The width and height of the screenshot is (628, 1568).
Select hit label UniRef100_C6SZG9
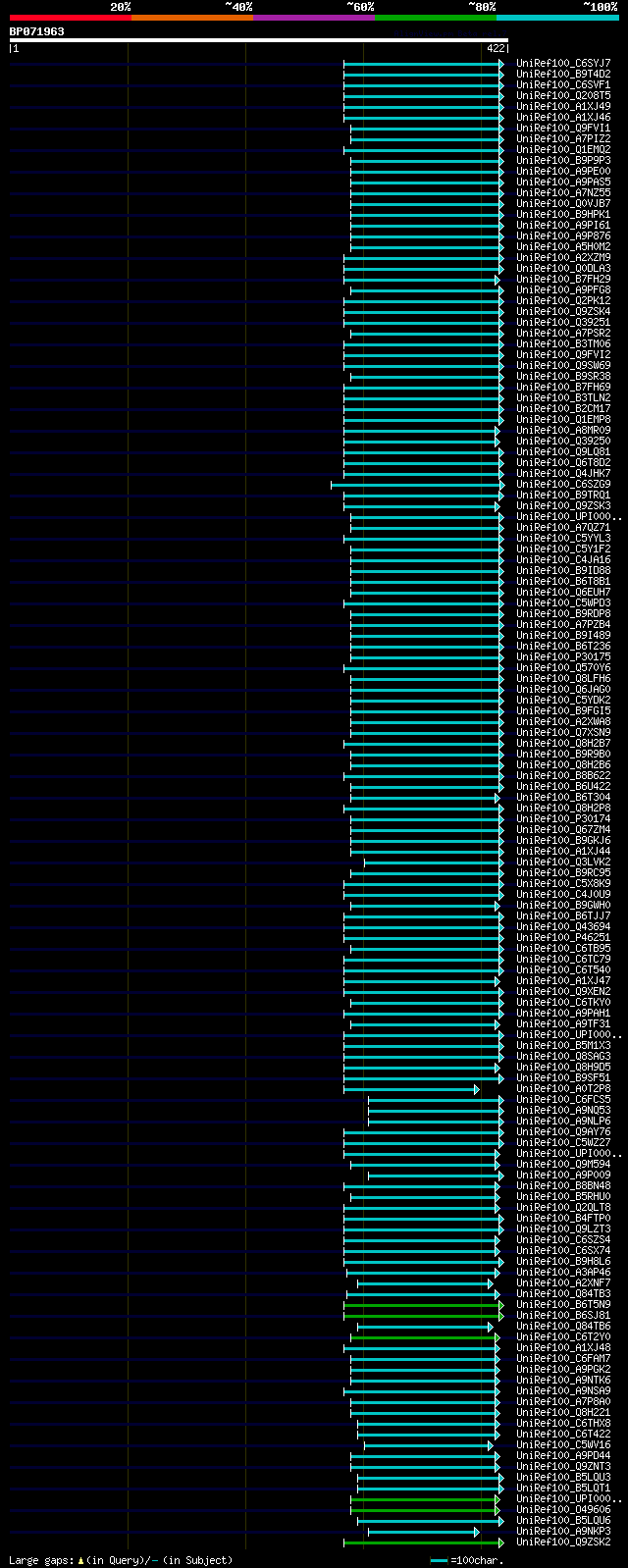(563, 484)
